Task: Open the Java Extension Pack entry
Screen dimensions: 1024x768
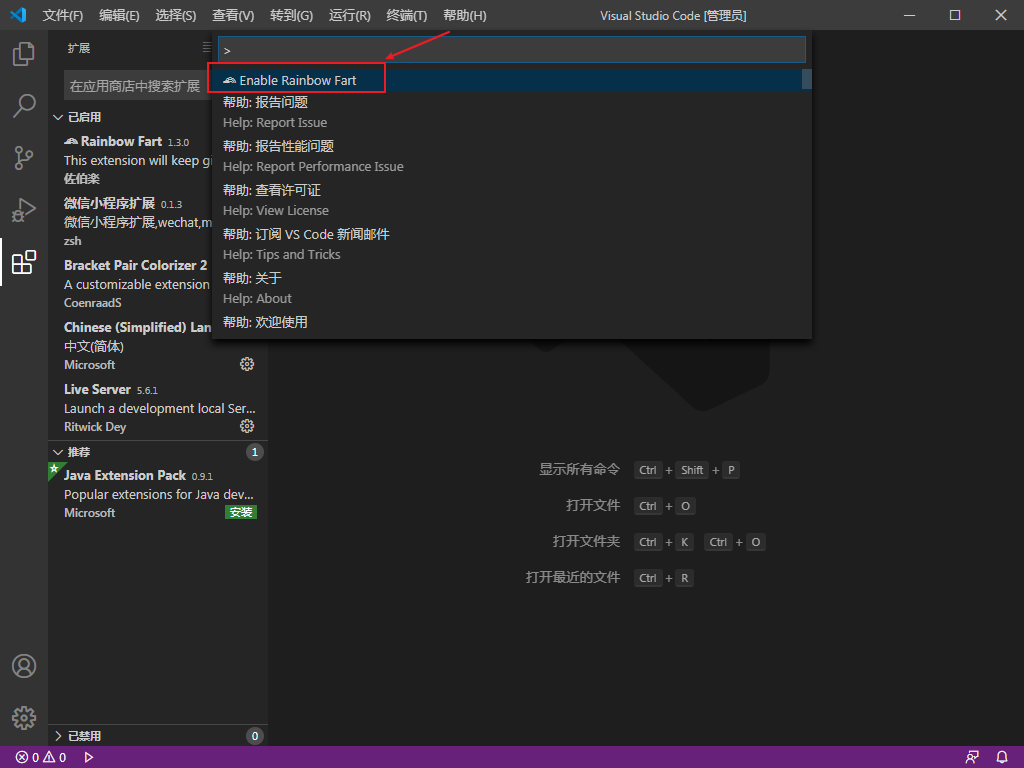Action: click(157, 494)
